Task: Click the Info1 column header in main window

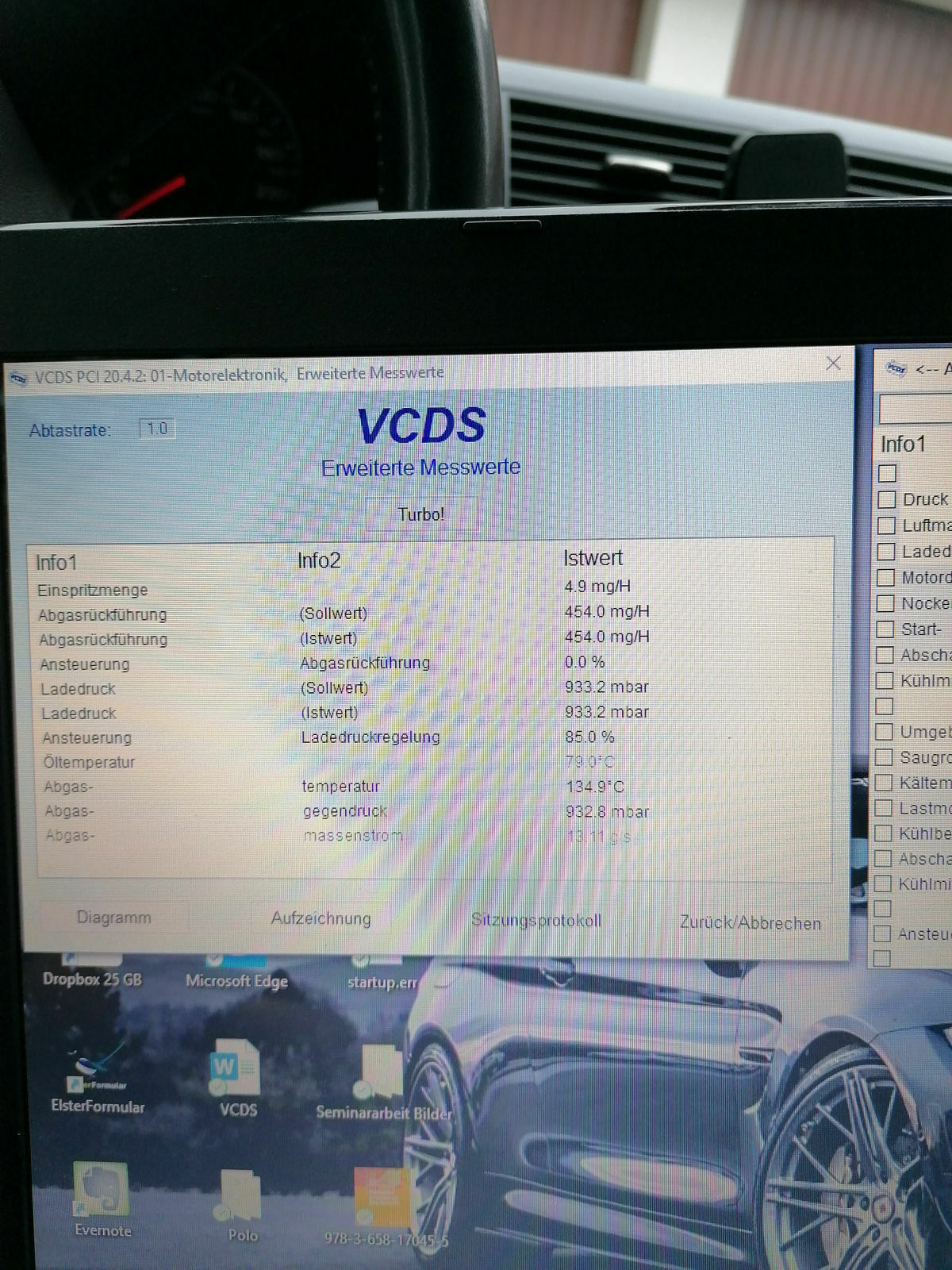Action: 56,563
